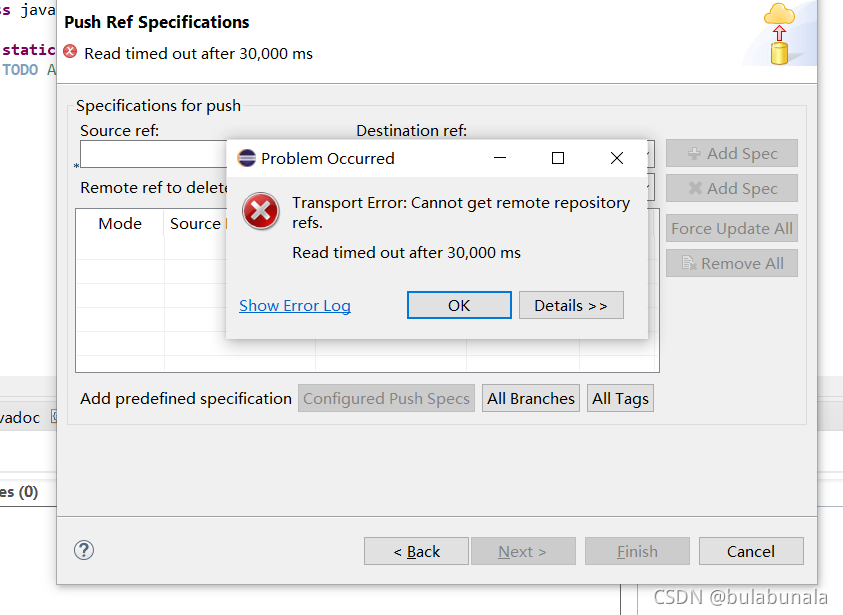
Task: Maximize the Problem Occurred dialog
Action: pos(558,158)
